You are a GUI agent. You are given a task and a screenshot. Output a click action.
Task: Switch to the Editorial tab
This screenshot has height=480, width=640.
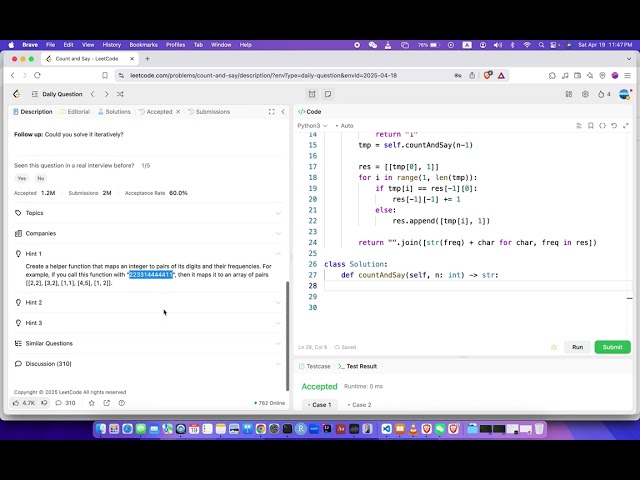[x=75, y=111]
